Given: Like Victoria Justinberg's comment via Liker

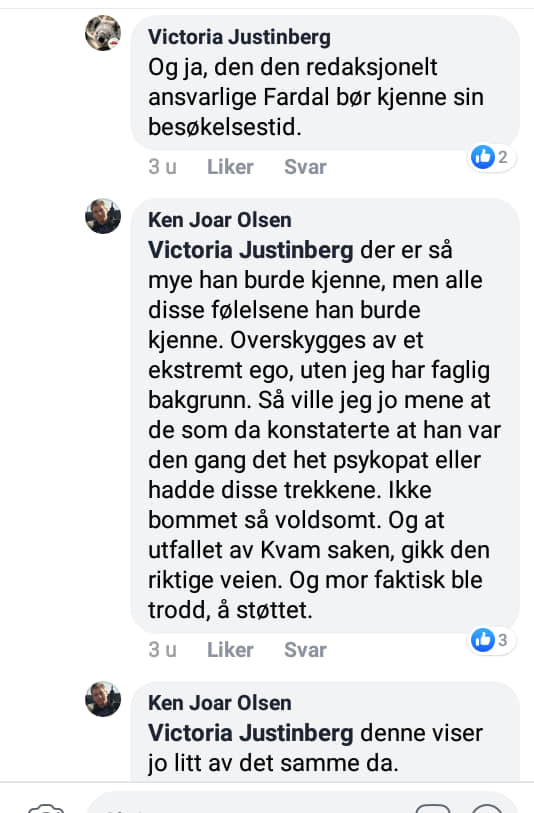Looking at the screenshot, I should click(x=230, y=167).
